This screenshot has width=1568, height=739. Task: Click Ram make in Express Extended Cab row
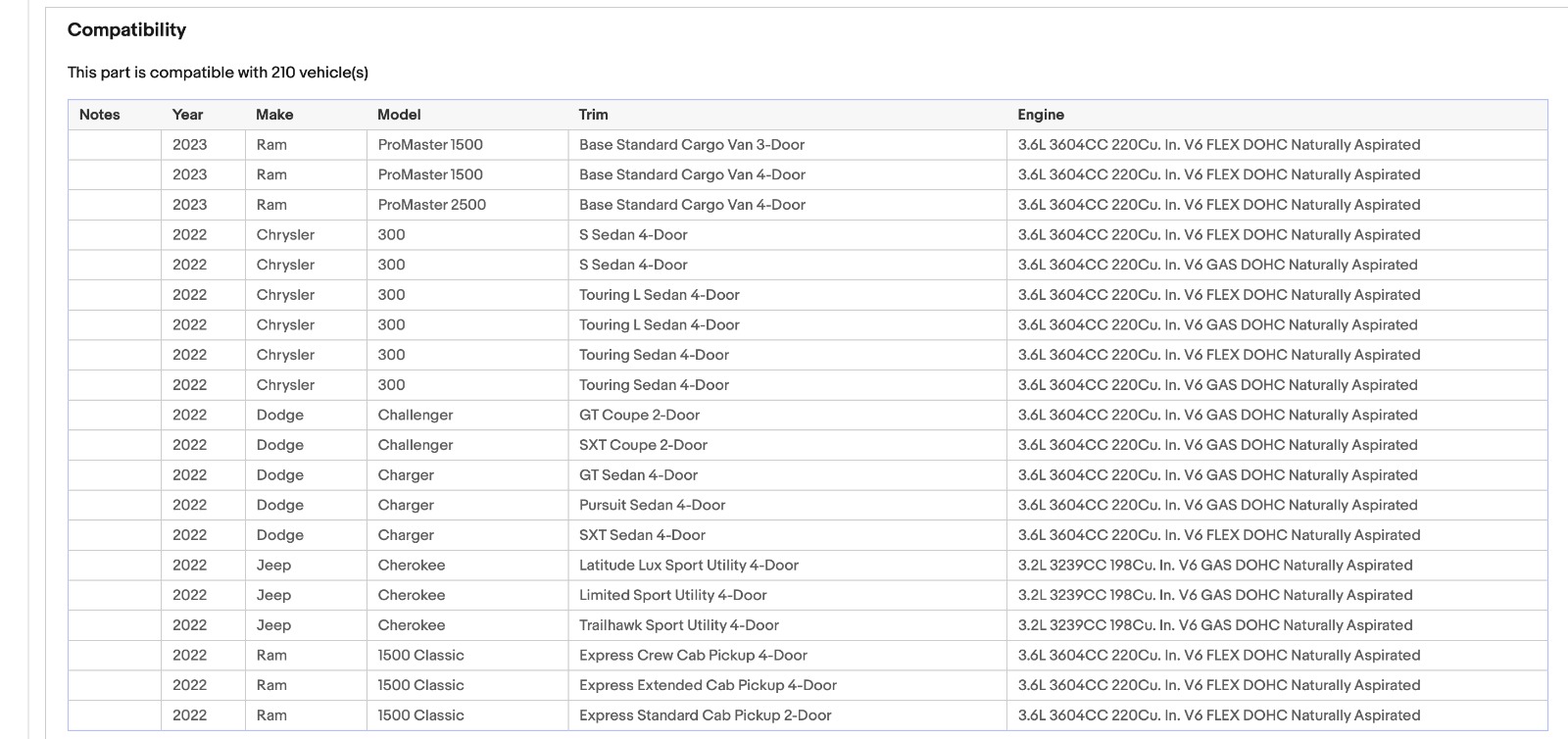coord(306,685)
